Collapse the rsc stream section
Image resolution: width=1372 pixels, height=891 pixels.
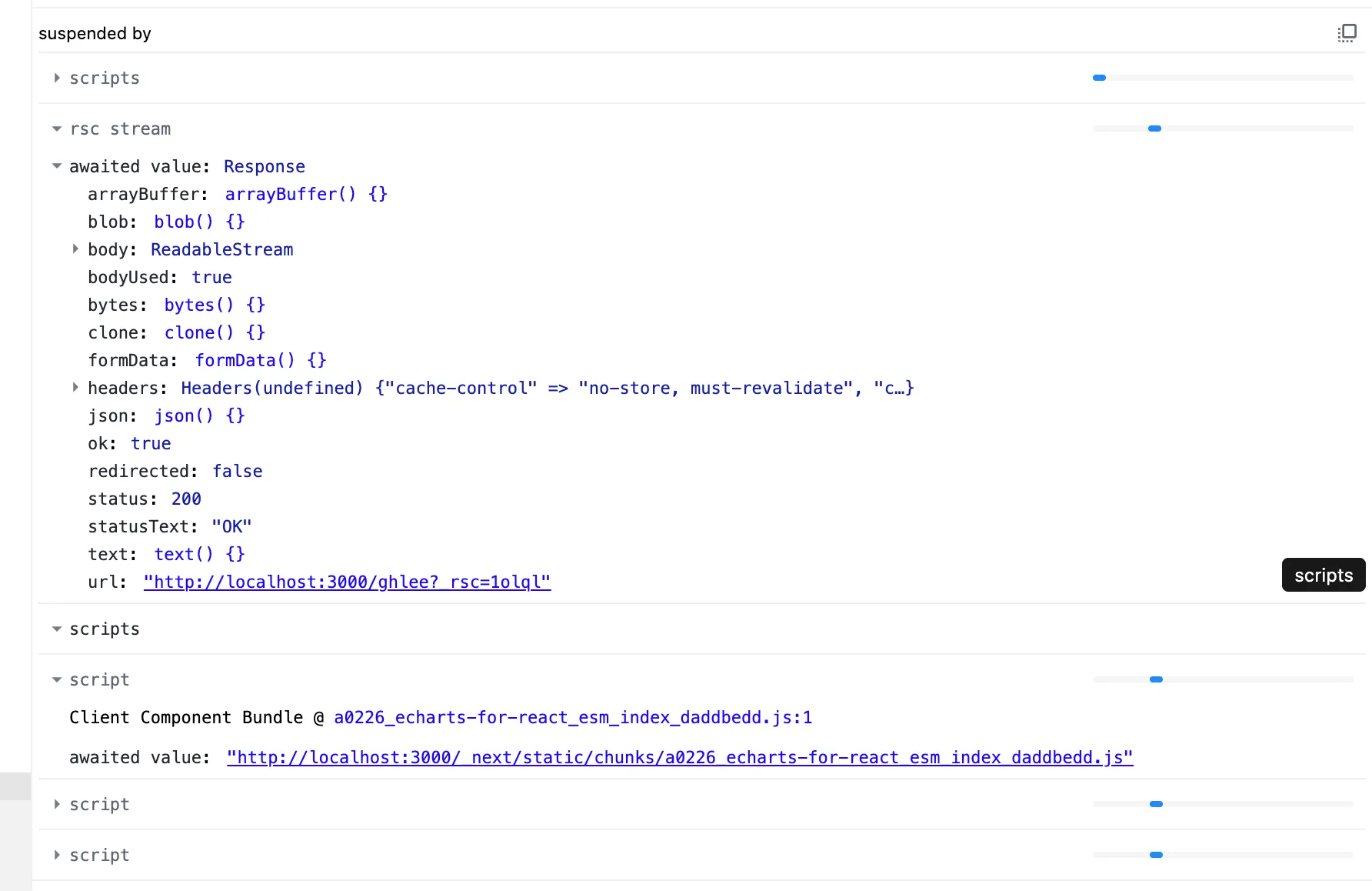(x=57, y=129)
